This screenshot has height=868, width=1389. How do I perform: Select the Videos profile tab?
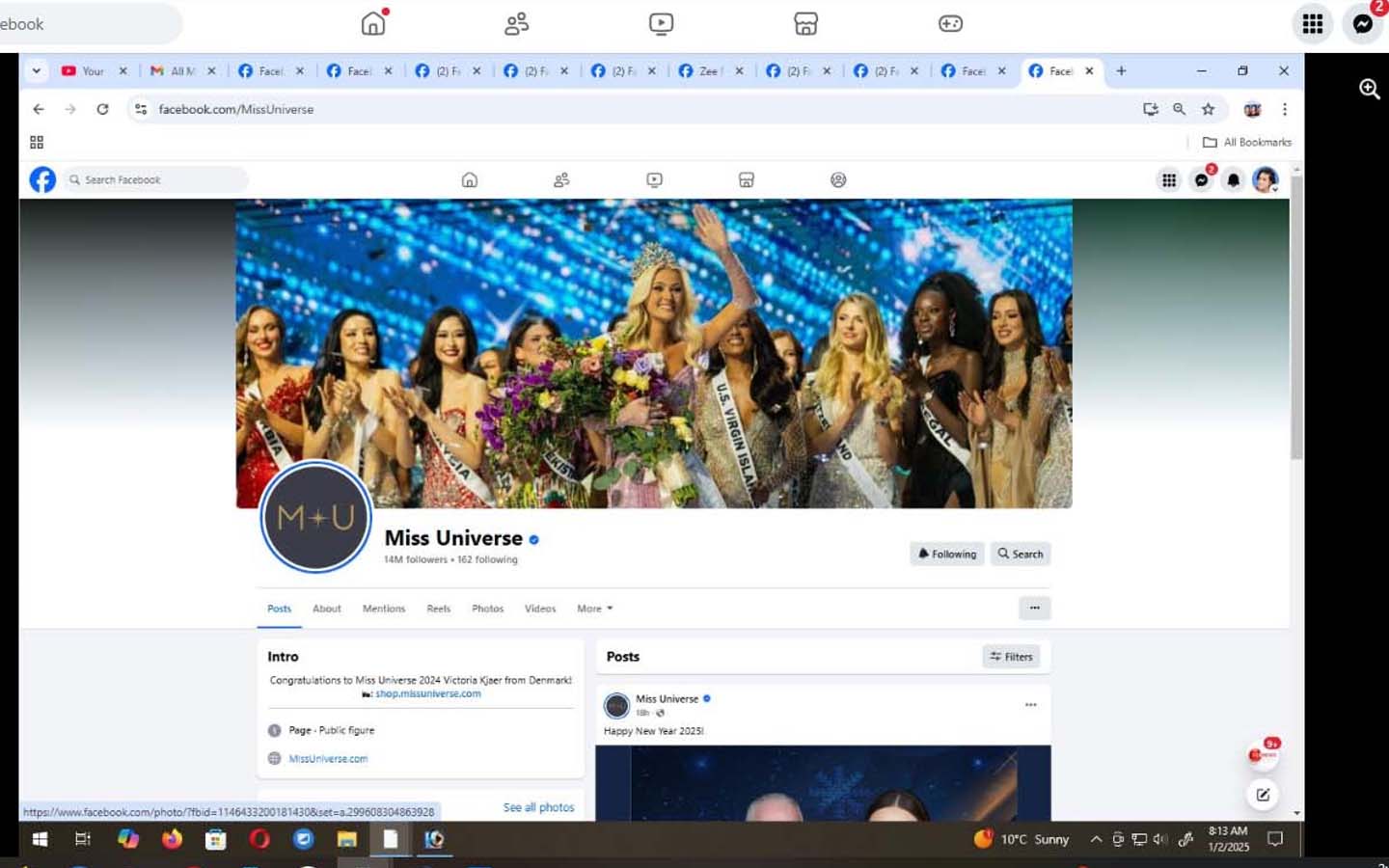pos(540,609)
